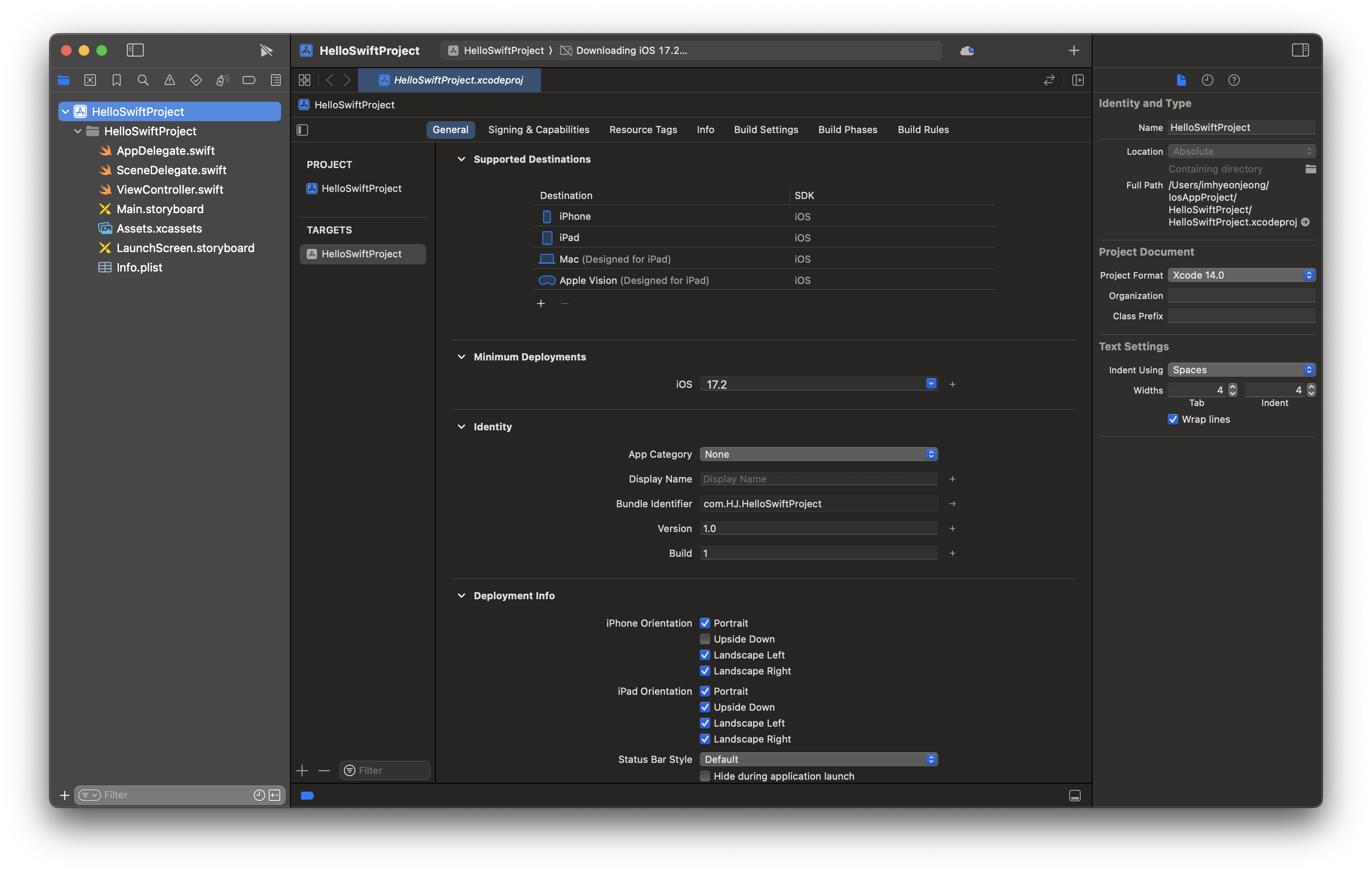Go forward with the right chevron
This screenshot has width=1372, height=873.
click(347, 80)
